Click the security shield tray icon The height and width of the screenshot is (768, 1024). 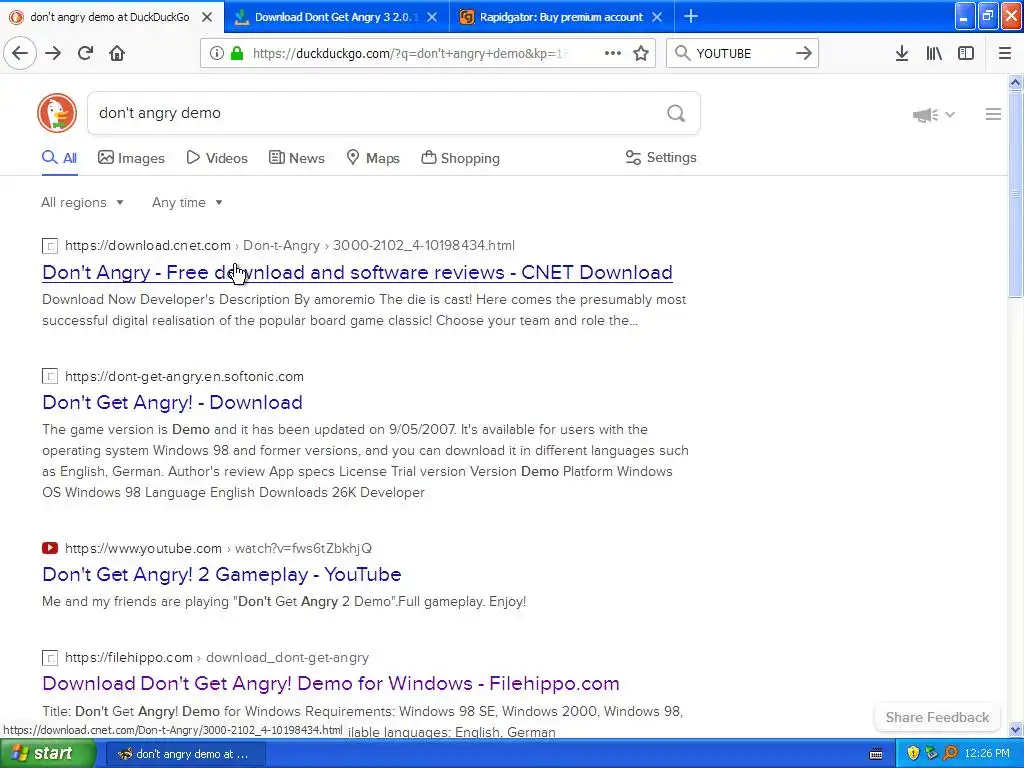point(913,753)
